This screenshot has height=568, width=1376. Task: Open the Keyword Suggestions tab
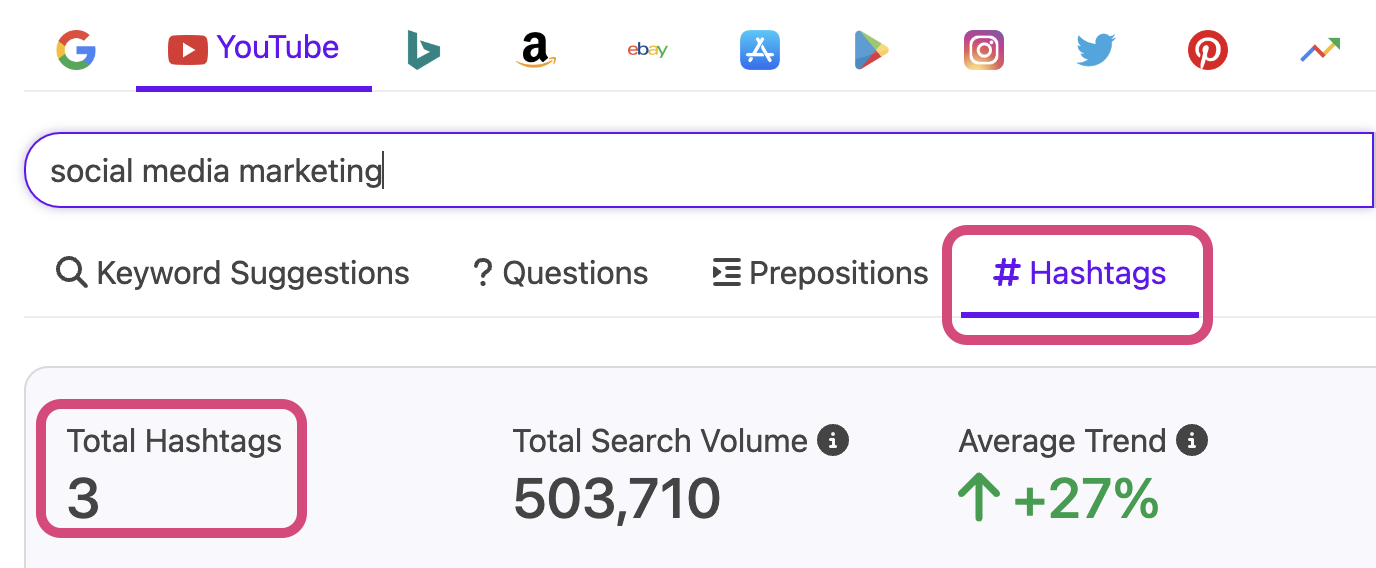[233, 273]
